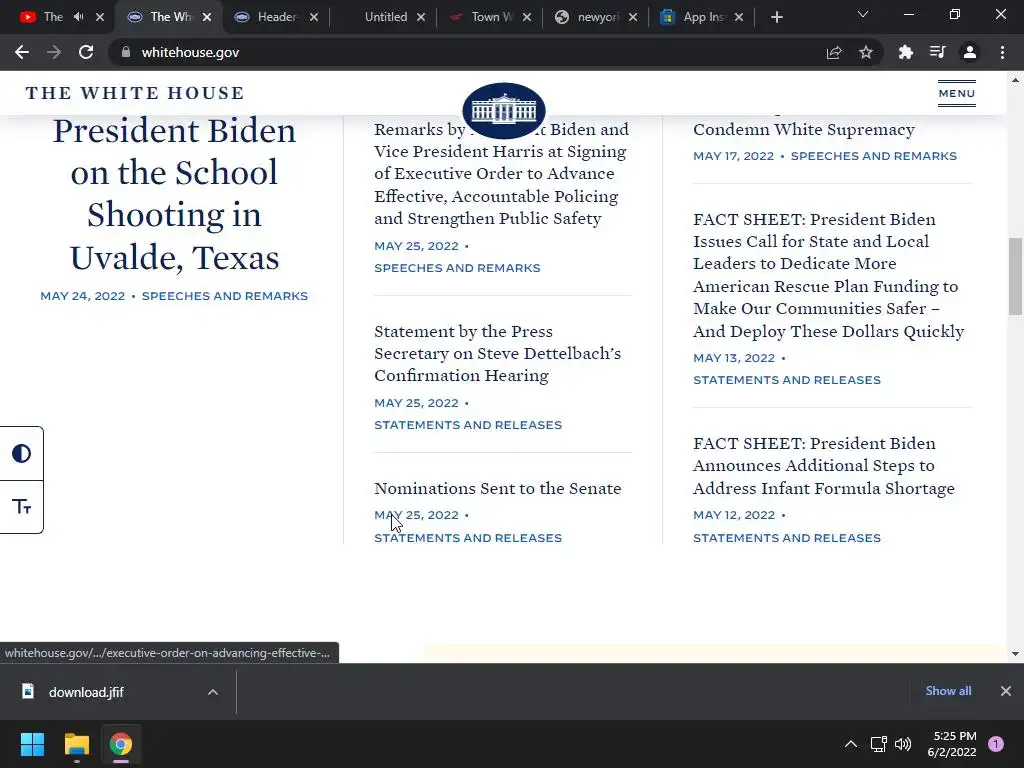Open the MENU button
Screen dimensions: 1024x768
click(x=957, y=93)
